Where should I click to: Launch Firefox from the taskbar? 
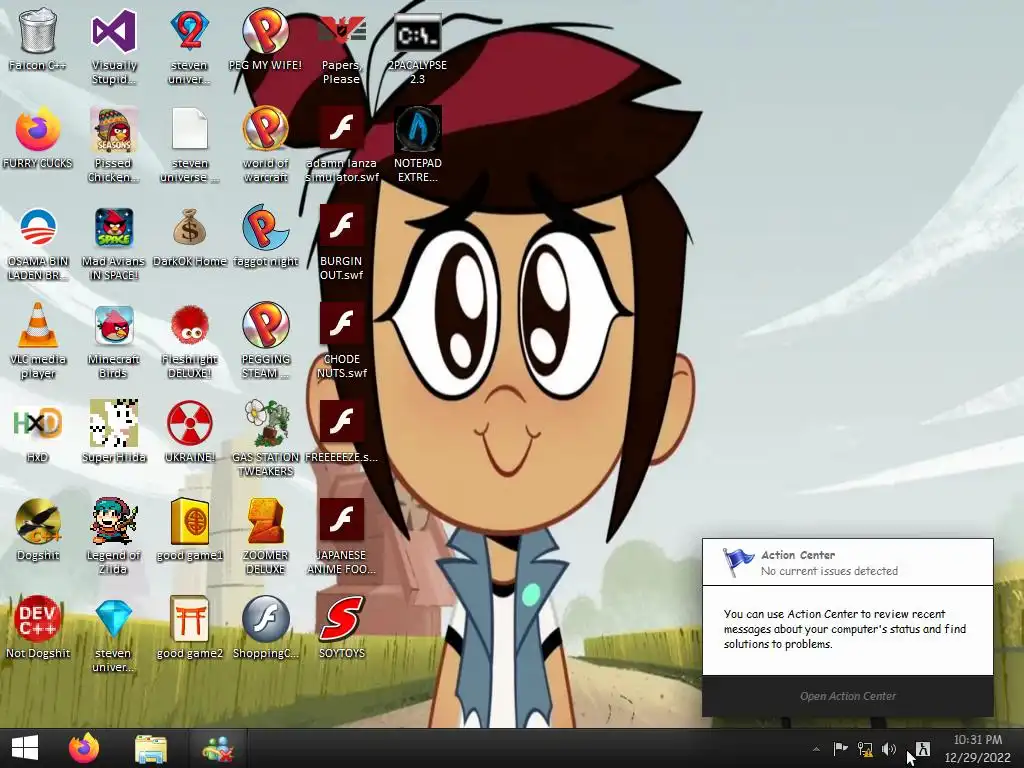[x=84, y=748]
